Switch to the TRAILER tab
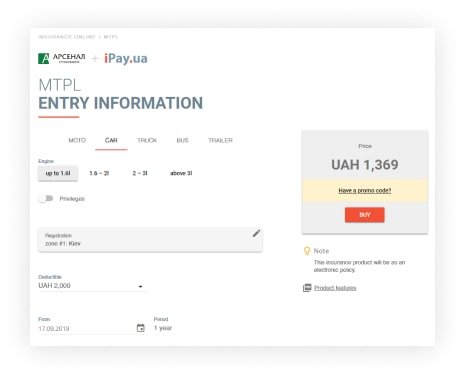465x378 pixels. (220, 140)
